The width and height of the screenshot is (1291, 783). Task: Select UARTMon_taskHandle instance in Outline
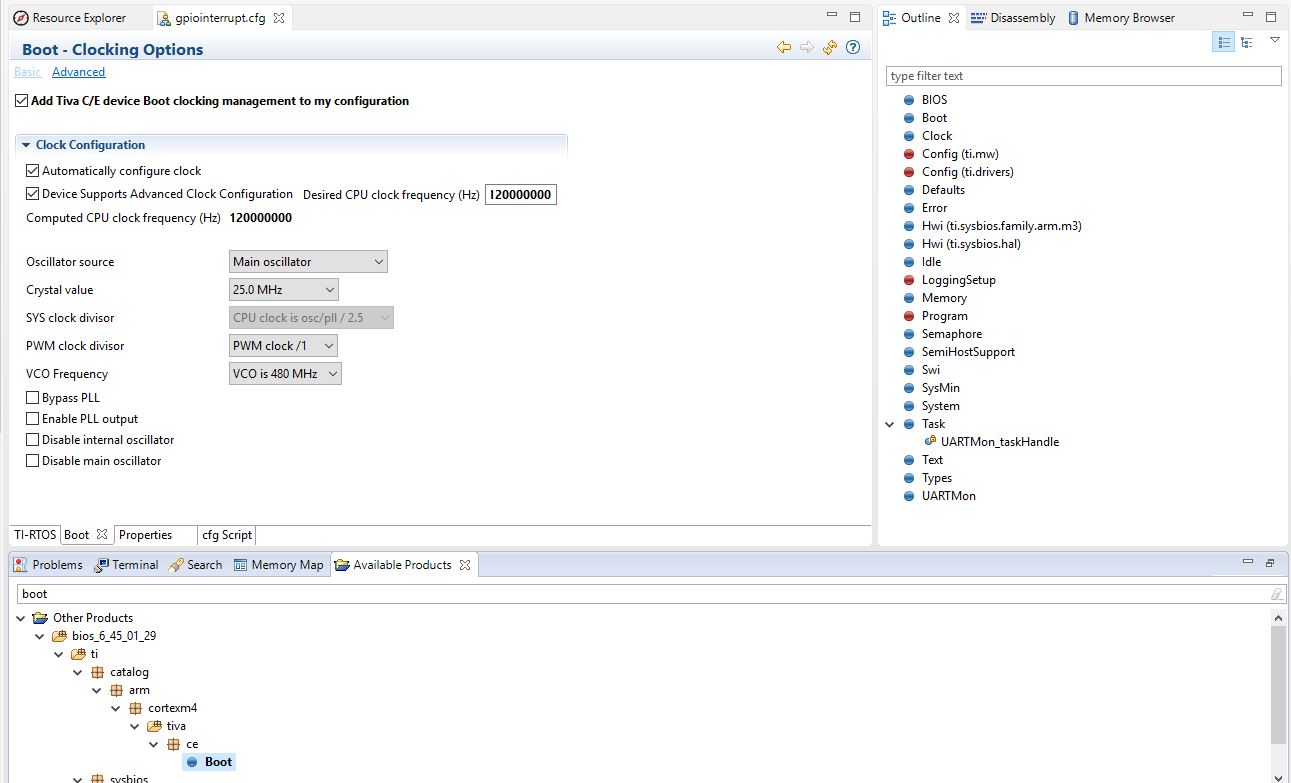(999, 442)
